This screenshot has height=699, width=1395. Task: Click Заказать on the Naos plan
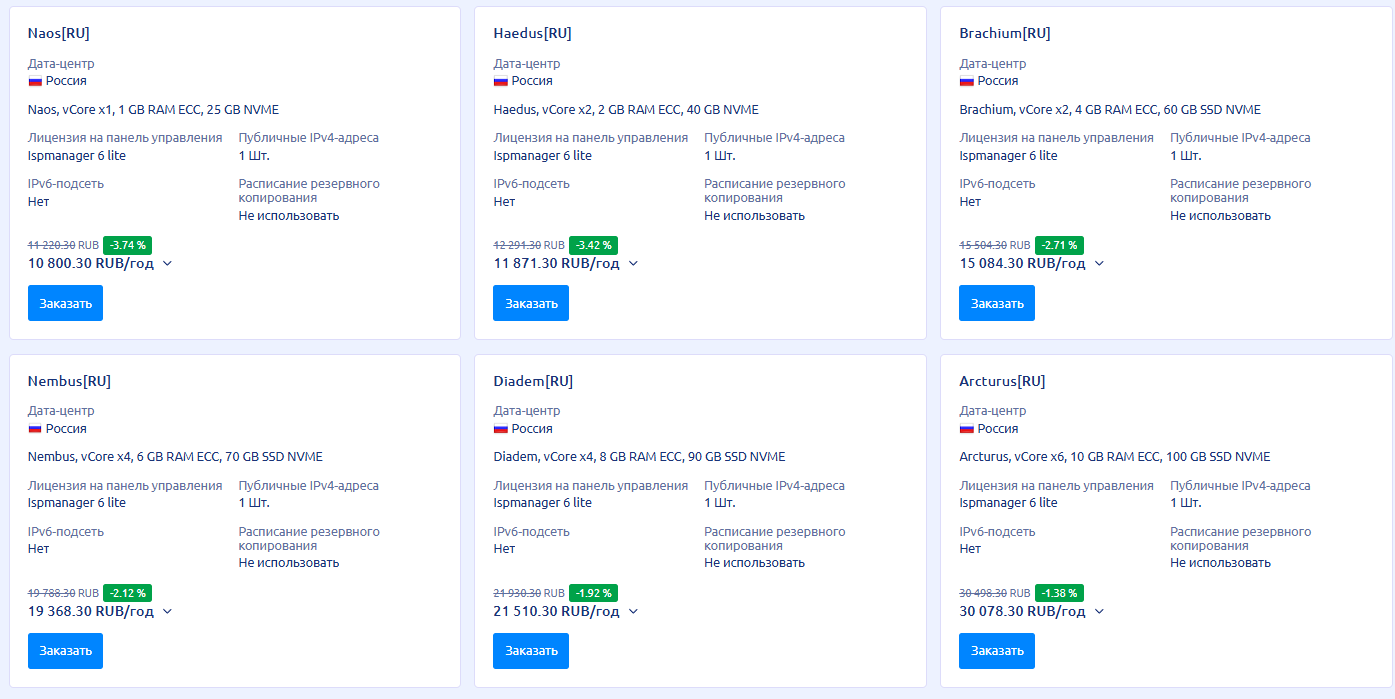pyautogui.click(x=65, y=302)
